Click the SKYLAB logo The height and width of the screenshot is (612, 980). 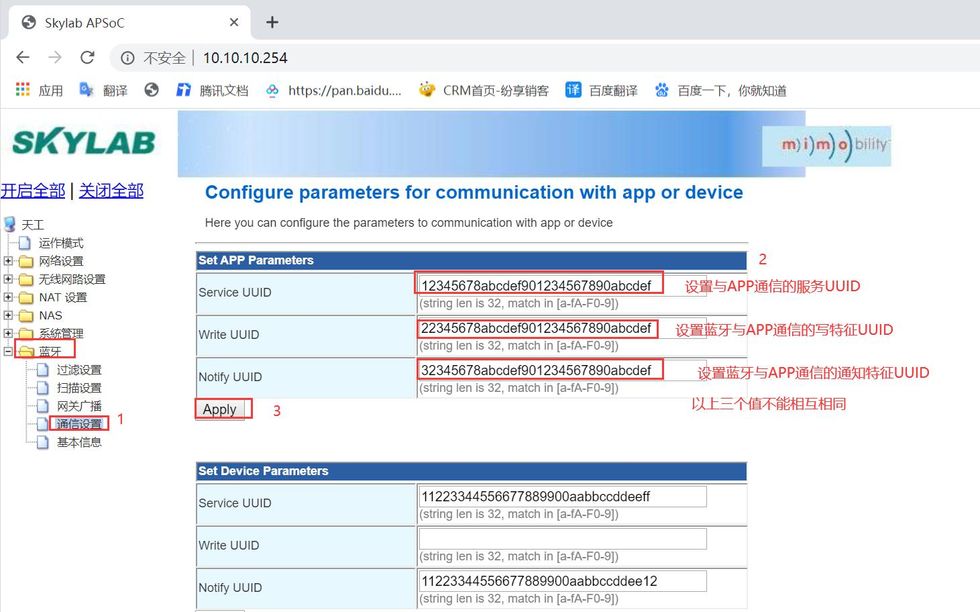point(84,141)
